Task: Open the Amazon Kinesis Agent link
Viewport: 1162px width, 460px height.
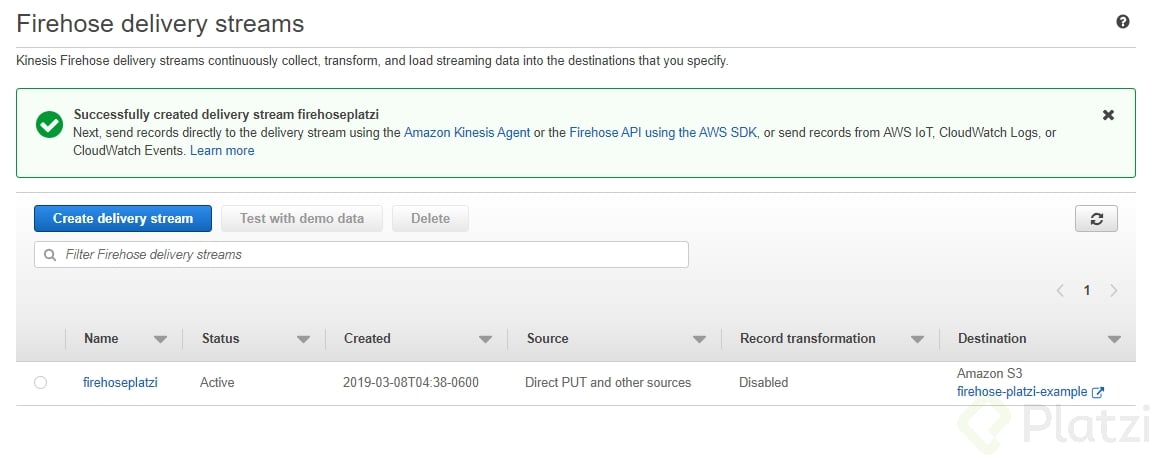Action: (x=467, y=133)
